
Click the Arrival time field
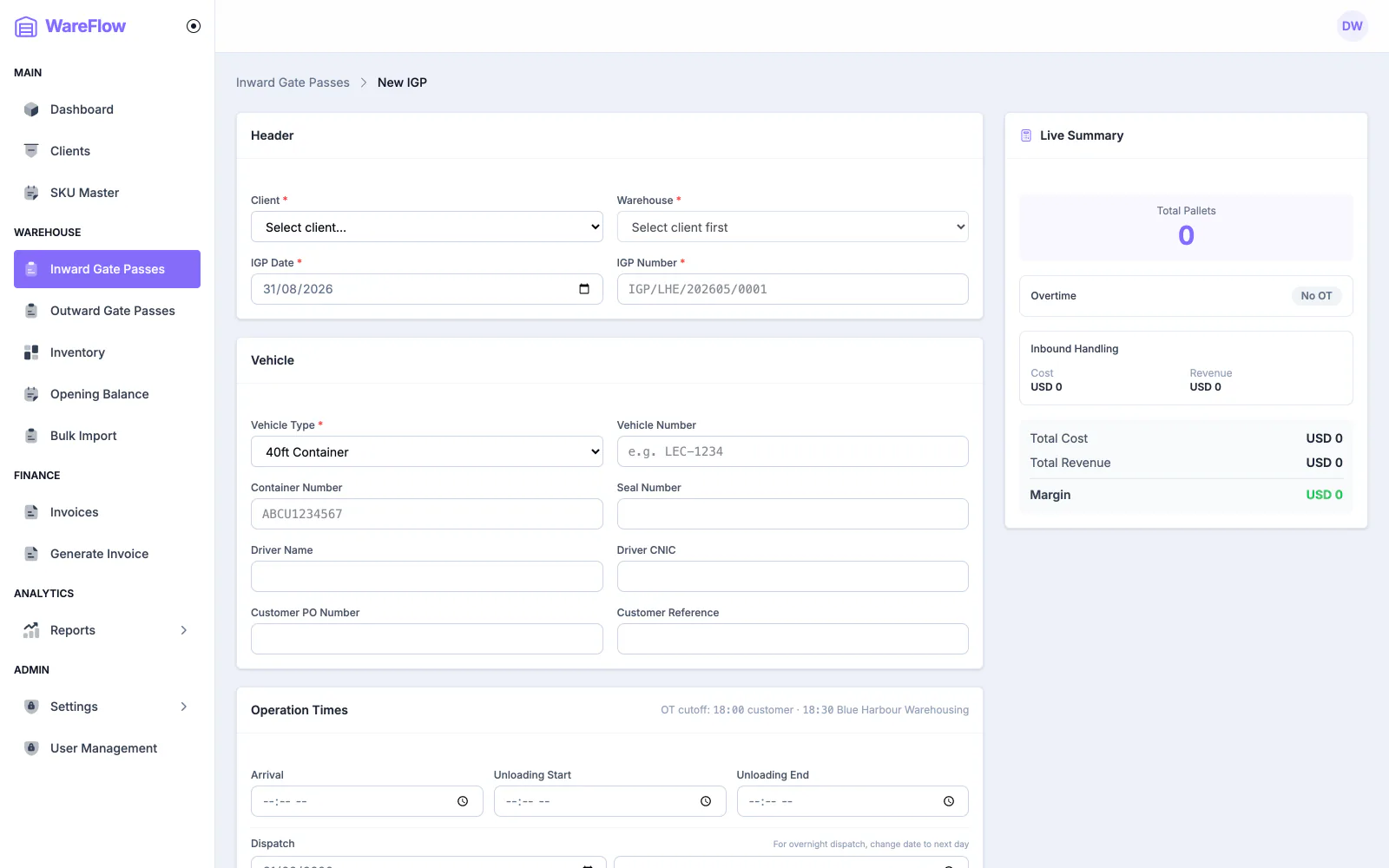click(366, 801)
